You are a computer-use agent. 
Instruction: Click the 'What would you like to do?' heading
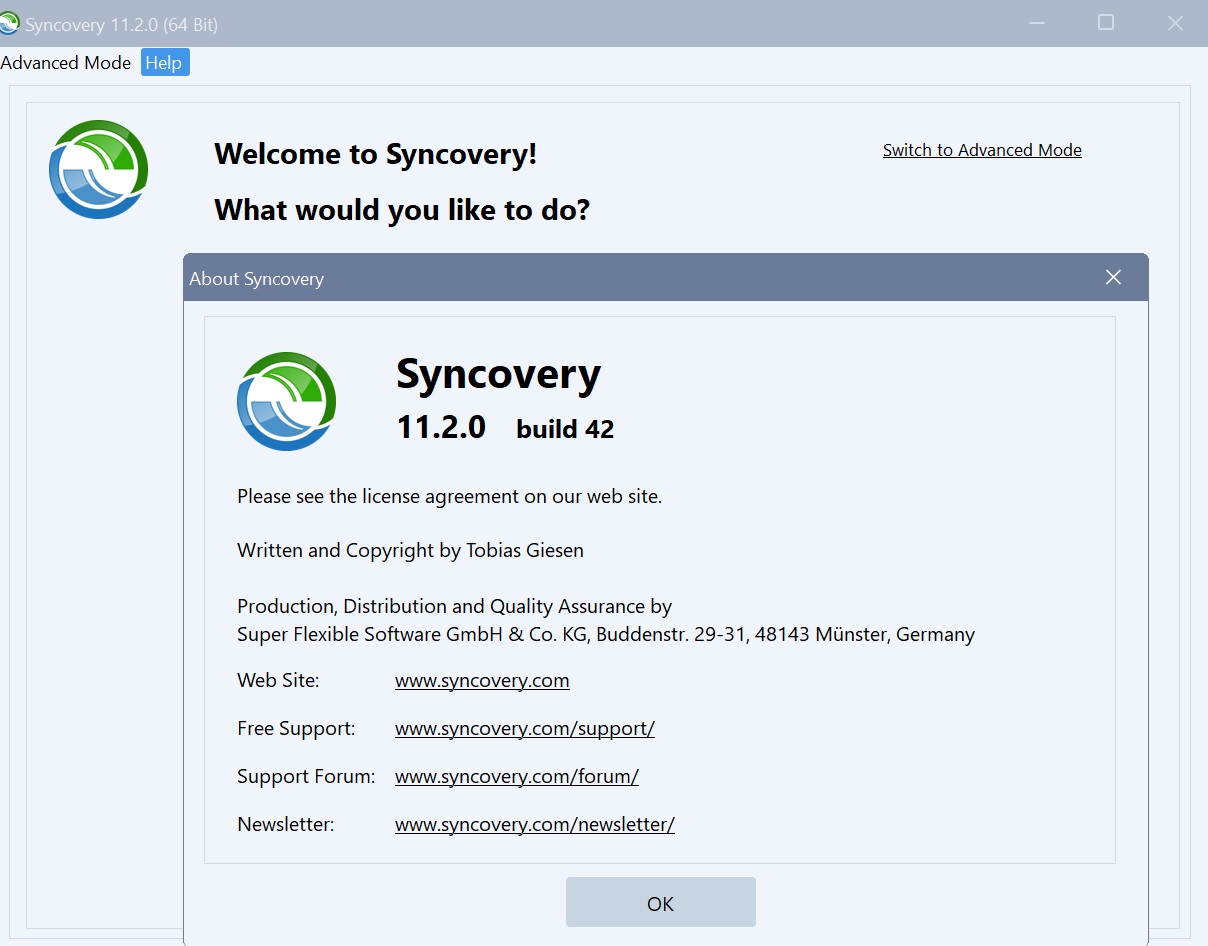402,210
